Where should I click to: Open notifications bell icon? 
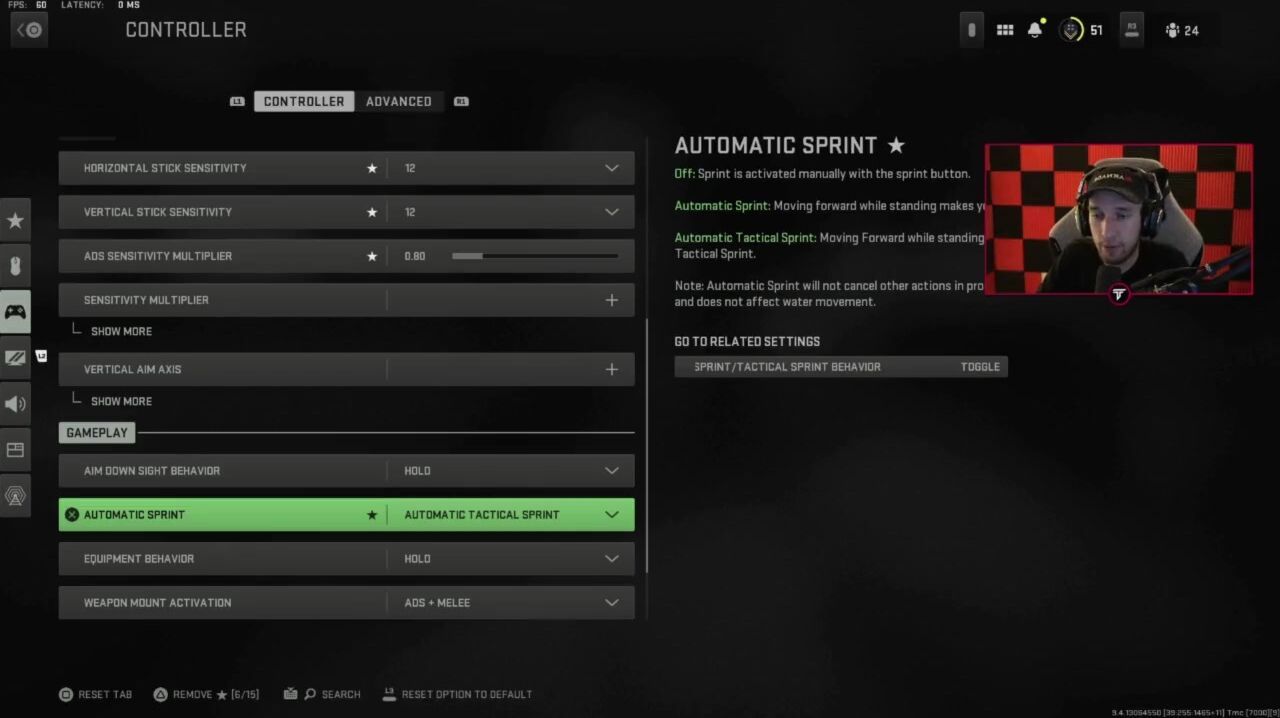1035,30
